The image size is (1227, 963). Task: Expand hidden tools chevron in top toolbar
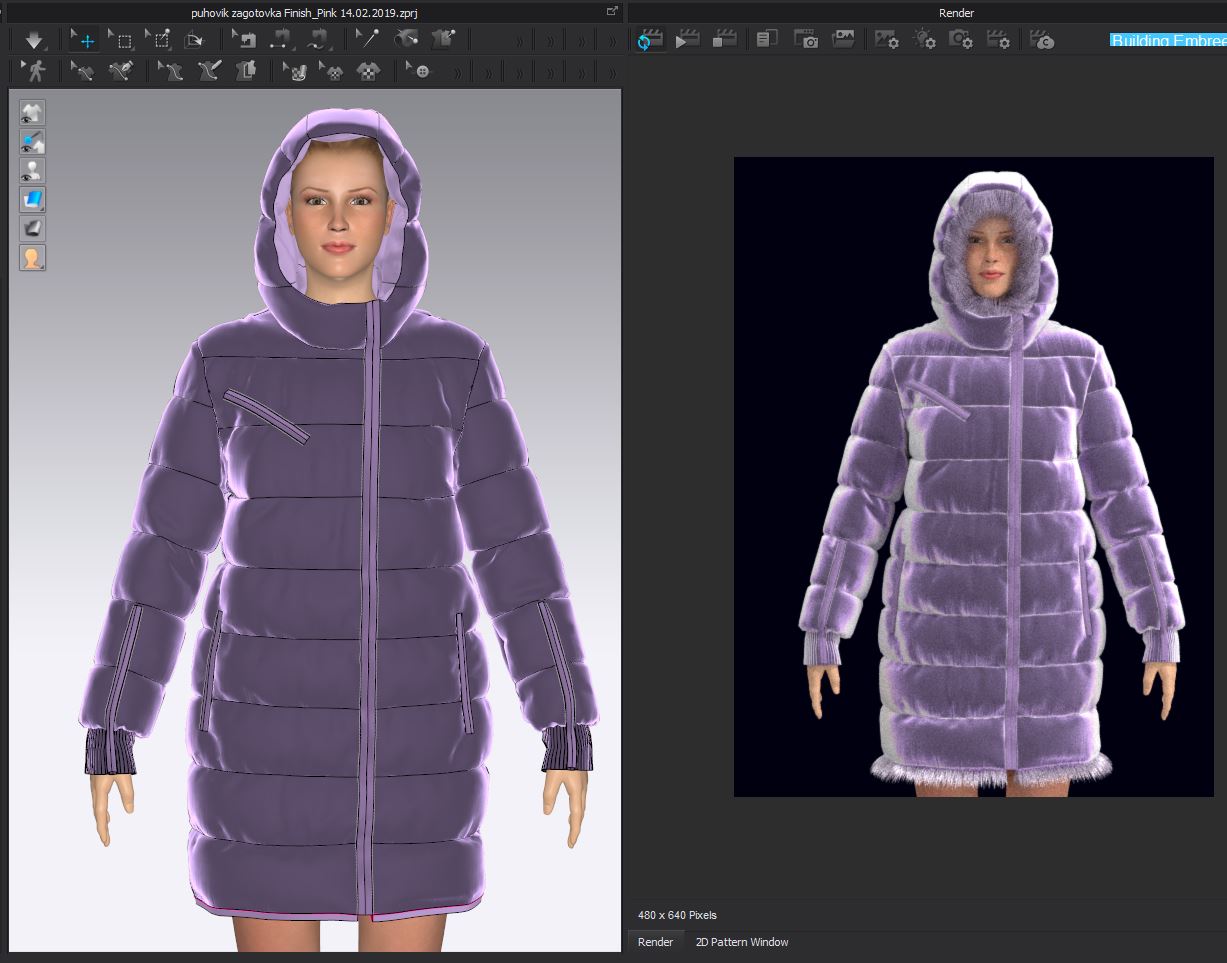(x=520, y=41)
